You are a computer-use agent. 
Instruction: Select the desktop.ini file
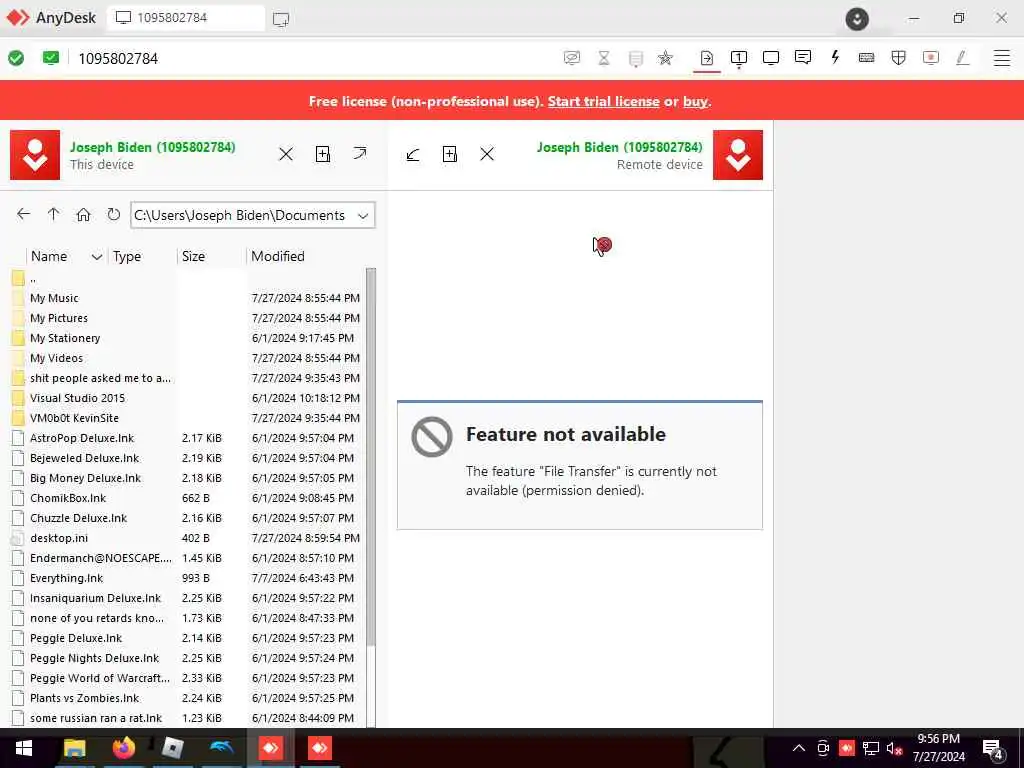tap(187, 538)
